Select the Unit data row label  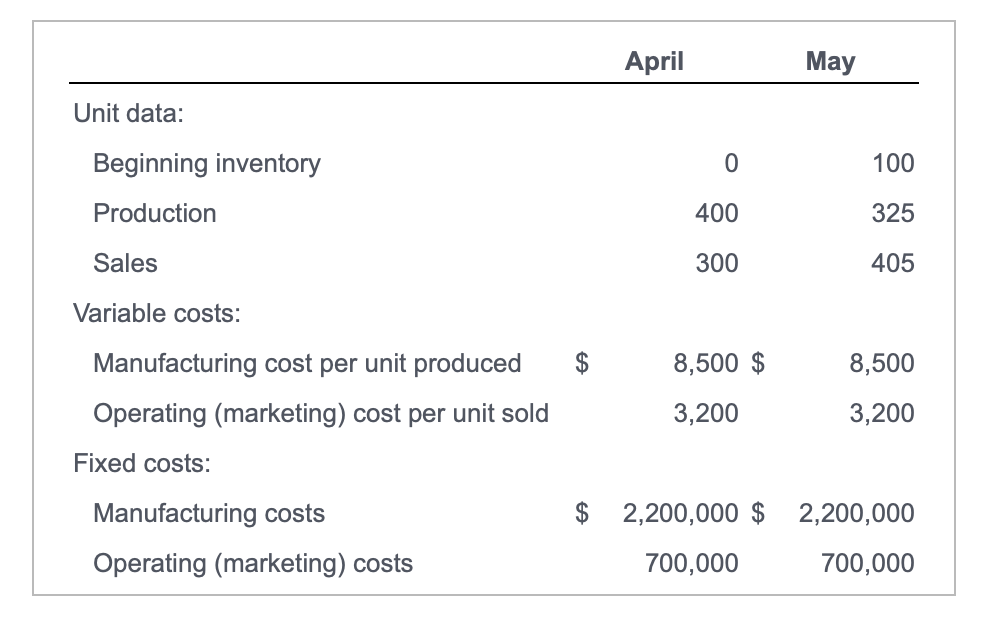[119, 113]
